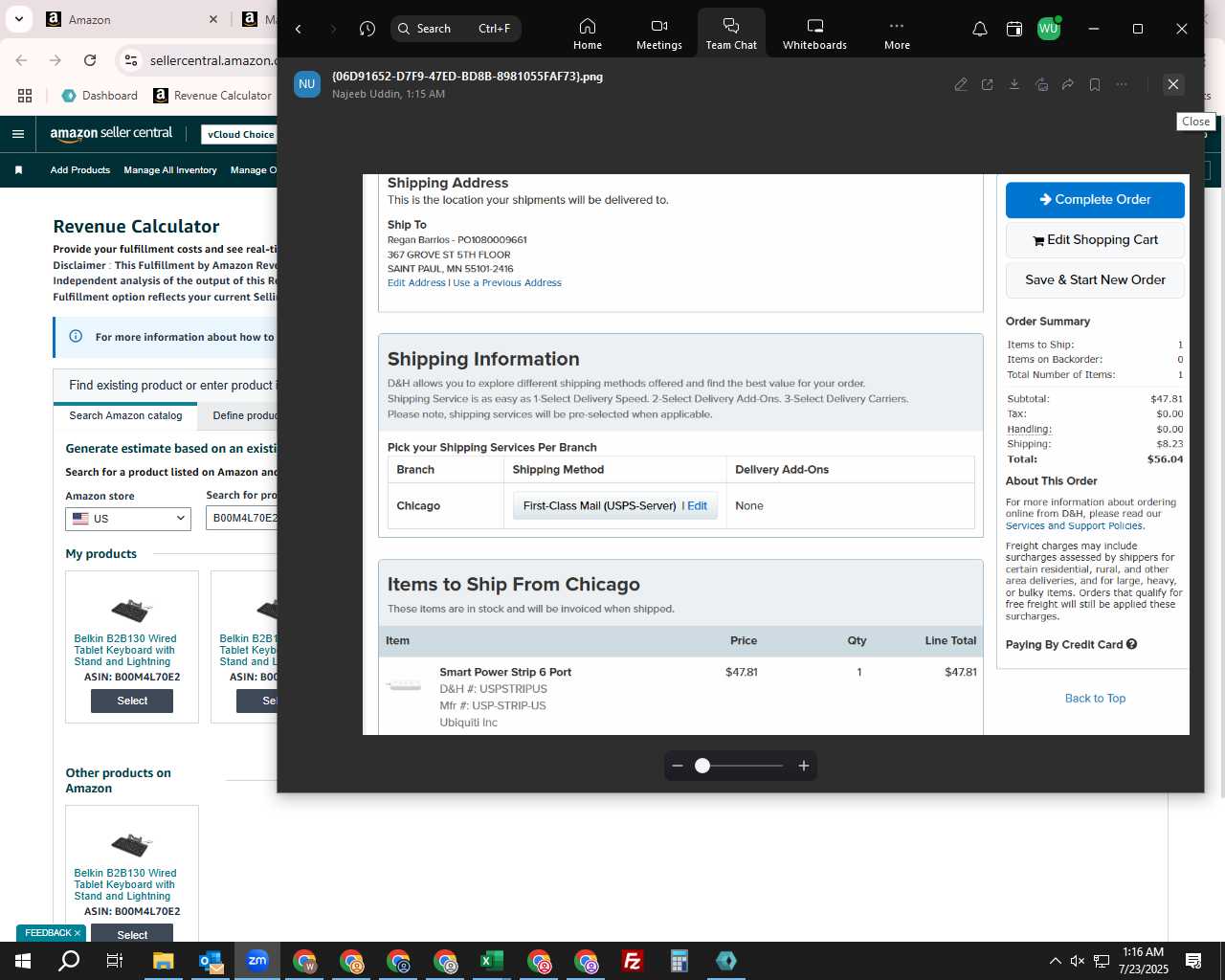Screen dimensions: 1225x980
Task: Switch to the Amazon Chrome tab
Action: point(132,19)
